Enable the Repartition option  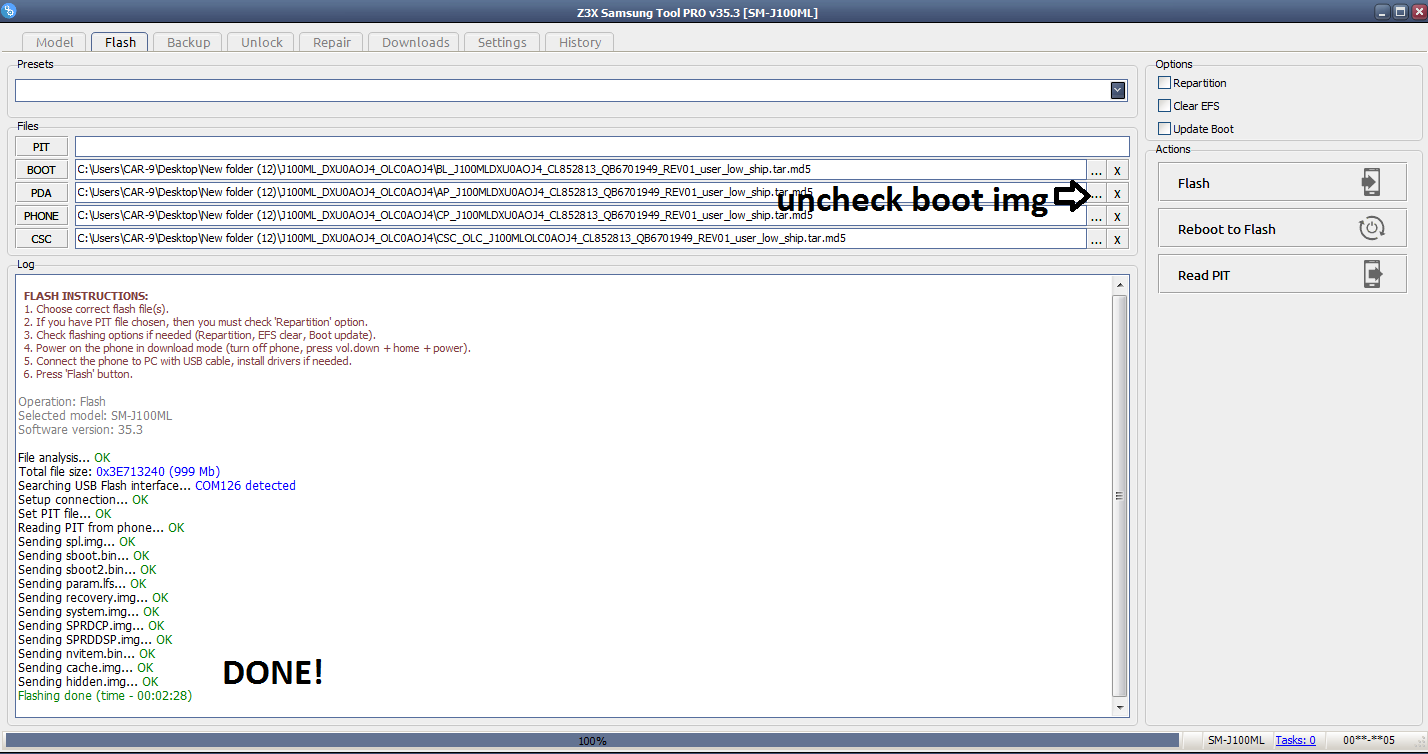(x=1164, y=83)
